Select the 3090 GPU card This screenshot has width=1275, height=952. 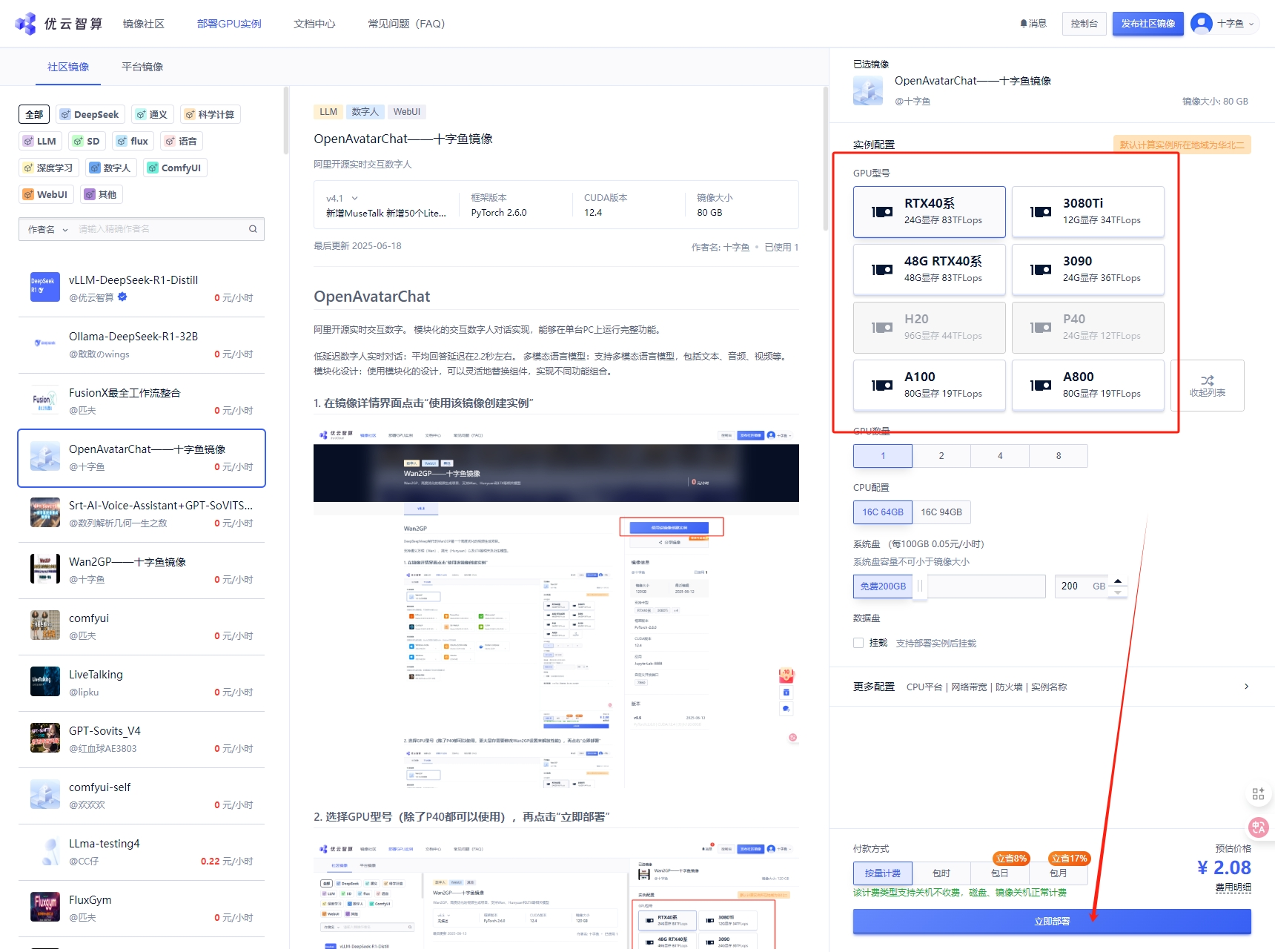pyautogui.click(x=1087, y=269)
